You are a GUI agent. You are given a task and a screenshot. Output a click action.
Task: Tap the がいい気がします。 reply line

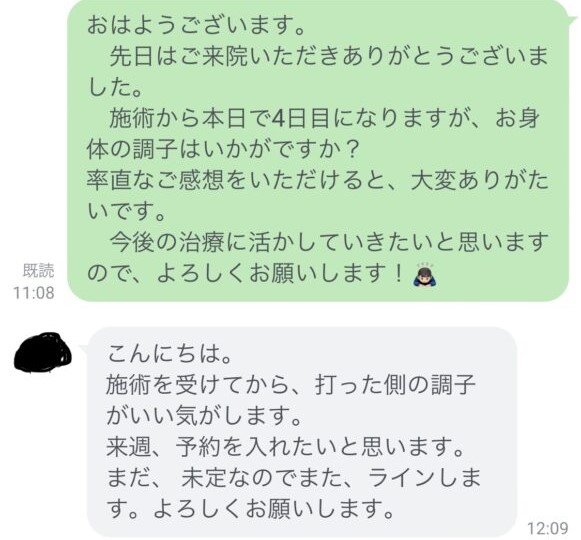[203, 415]
